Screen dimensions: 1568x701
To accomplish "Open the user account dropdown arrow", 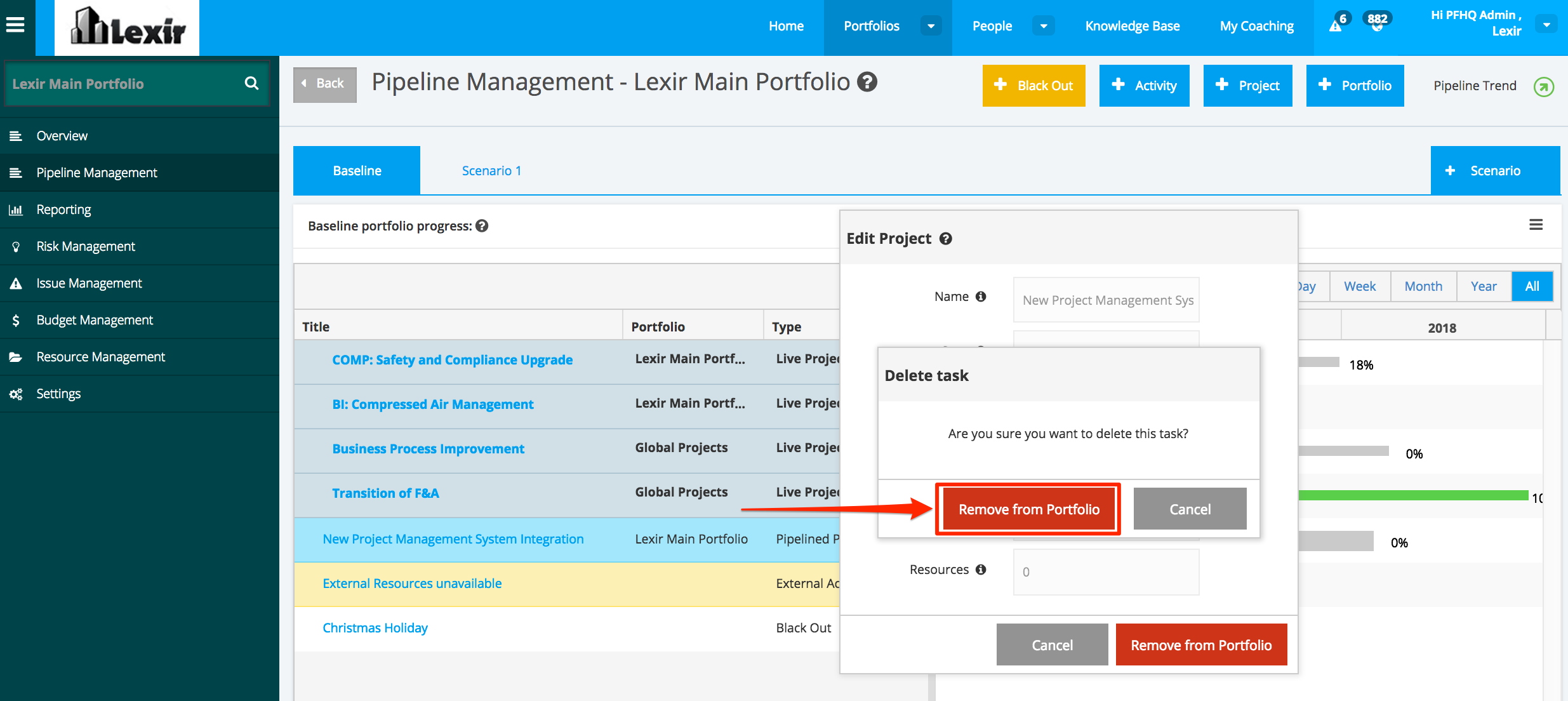I will pyautogui.click(x=1546, y=25).
